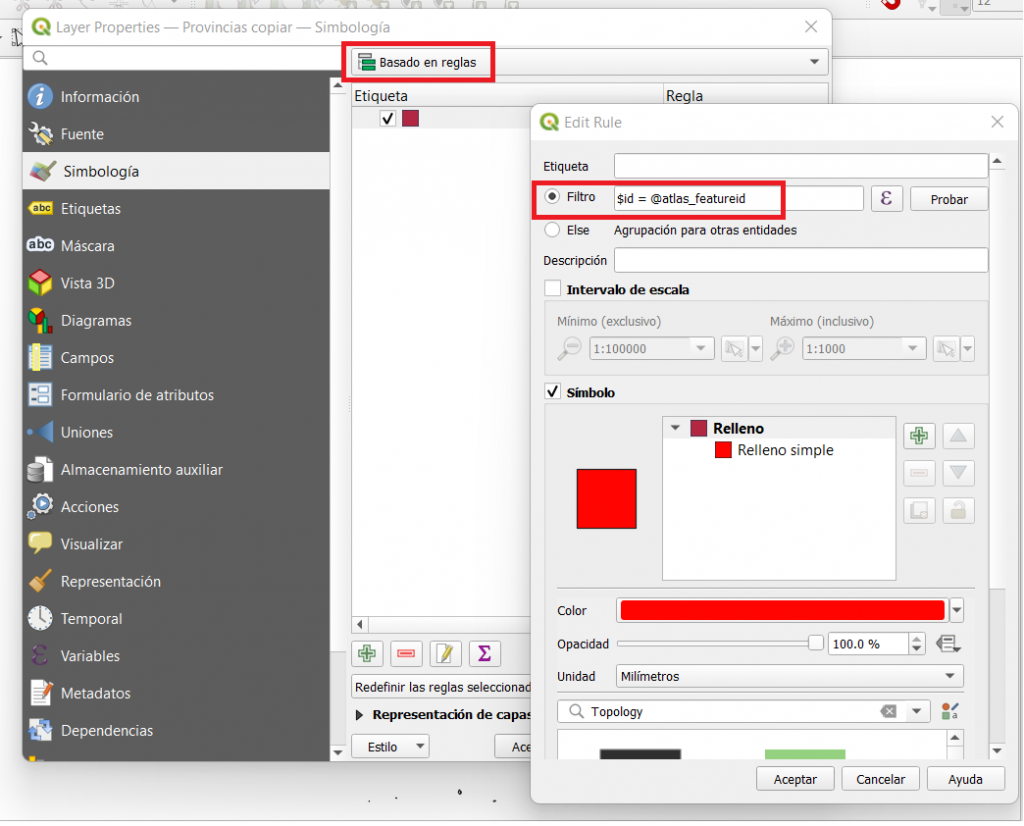The width and height of the screenshot is (1024, 826).
Task: Select the Filtro radio button
Action: tap(552, 197)
